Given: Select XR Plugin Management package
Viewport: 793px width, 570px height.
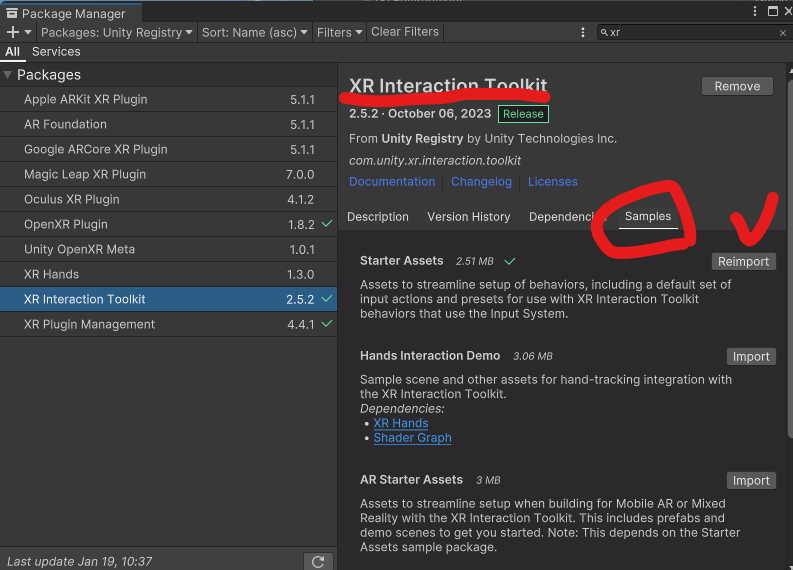Looking at the screenshot, I should coord(168,324).
